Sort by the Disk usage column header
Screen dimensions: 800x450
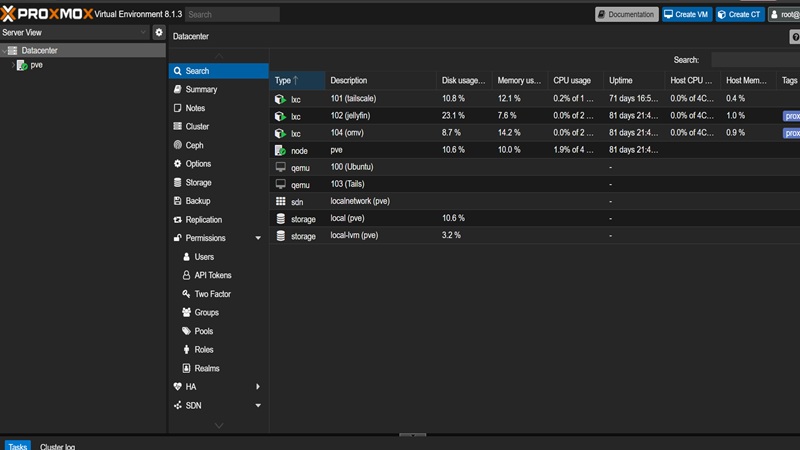[x=464, y=81]
